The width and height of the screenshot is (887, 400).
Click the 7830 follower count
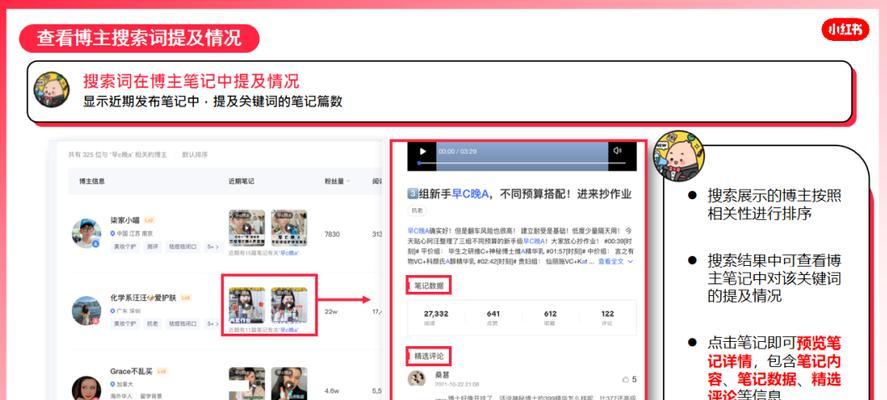[x=331, y=234]
